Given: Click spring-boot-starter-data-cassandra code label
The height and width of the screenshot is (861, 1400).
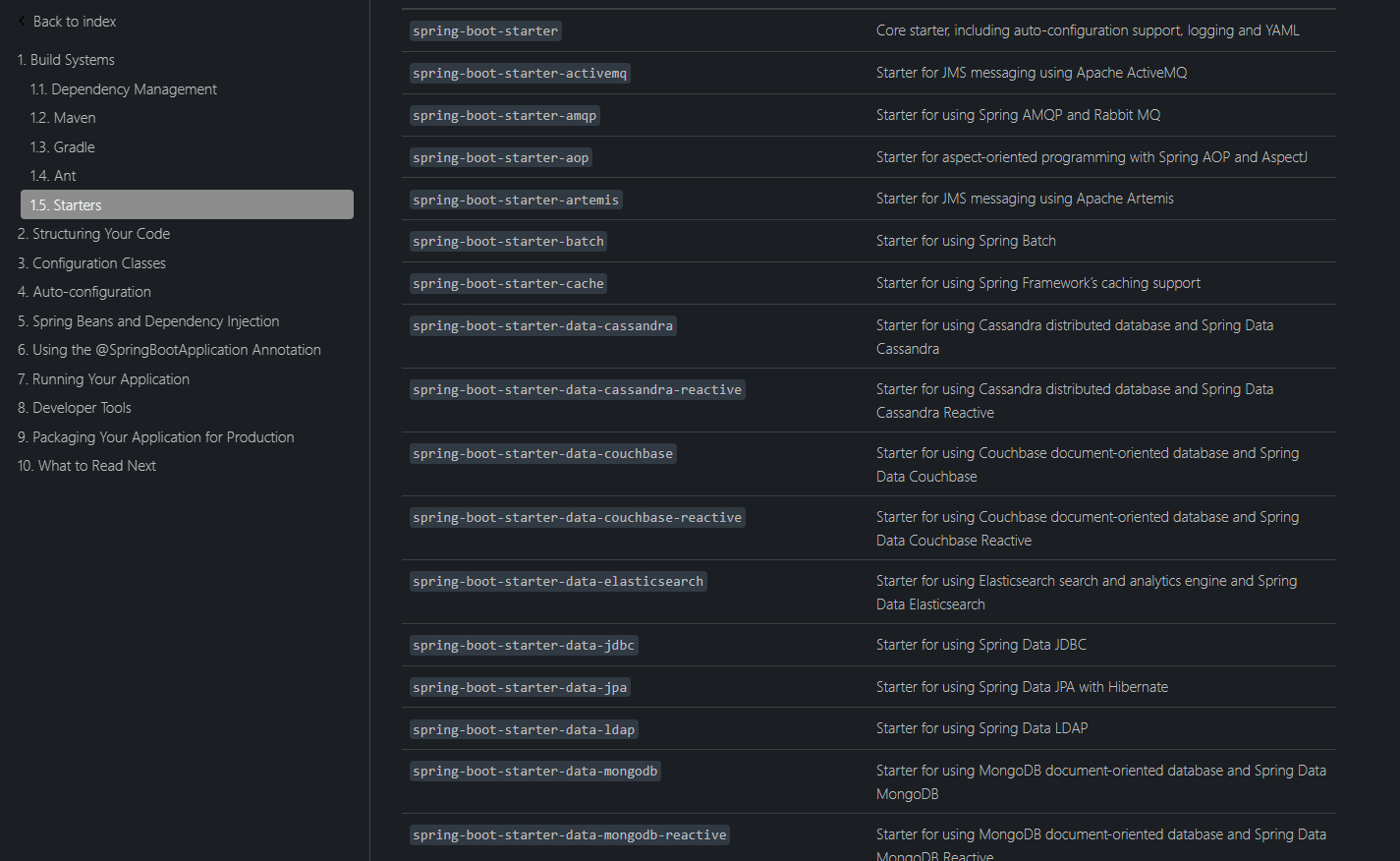Looking at the screenshot, I should pyautogui.click(x=543, y=326).
